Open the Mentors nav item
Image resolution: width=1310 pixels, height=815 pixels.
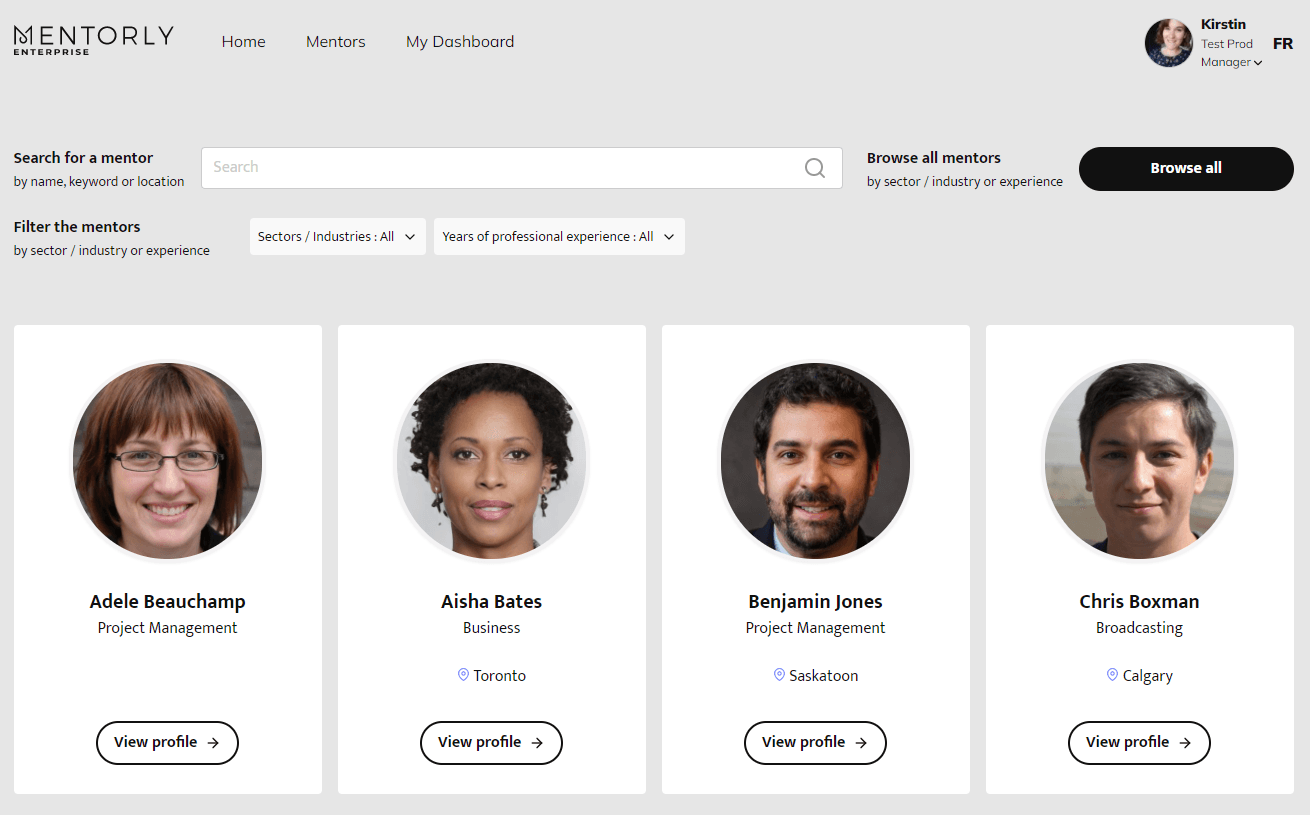335,42
